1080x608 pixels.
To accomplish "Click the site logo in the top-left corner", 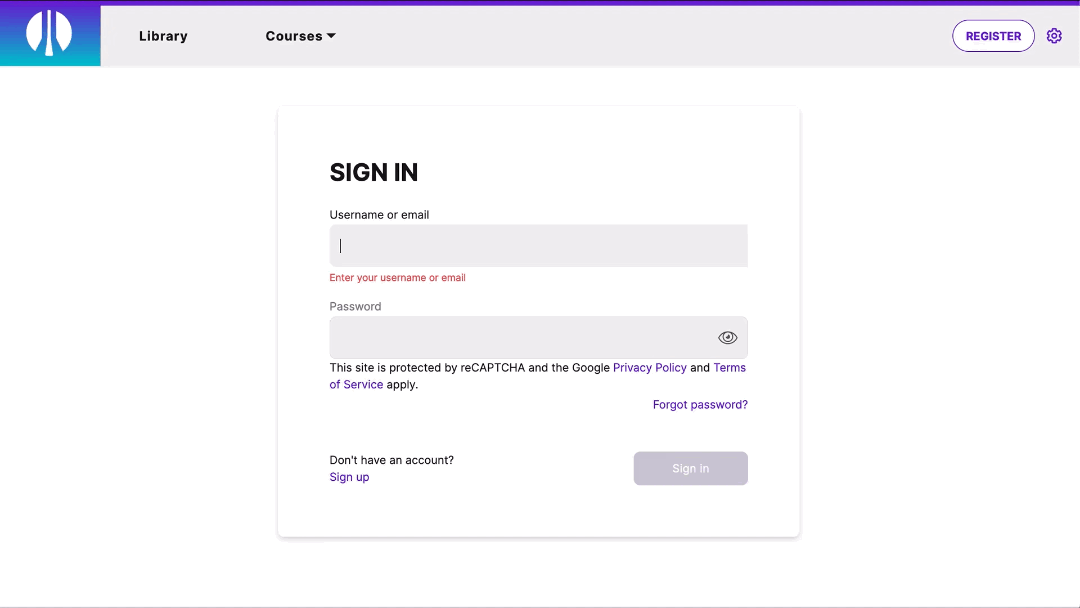I will [50, 35].
